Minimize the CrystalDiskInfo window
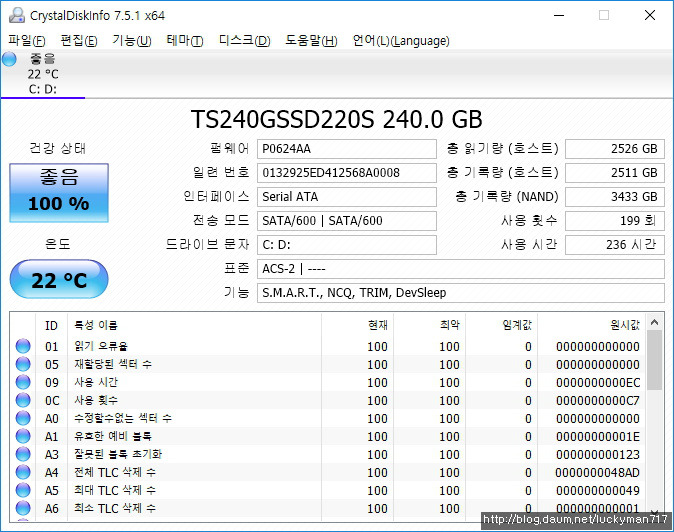This screenshot has width=674, height=532. click(x=559, y=15)
